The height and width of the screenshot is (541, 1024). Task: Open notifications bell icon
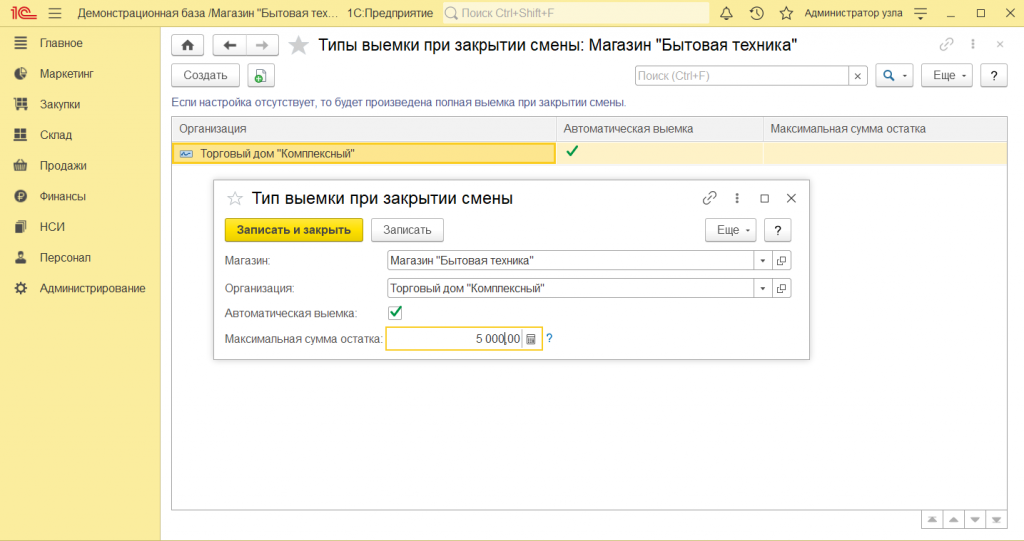726,13
